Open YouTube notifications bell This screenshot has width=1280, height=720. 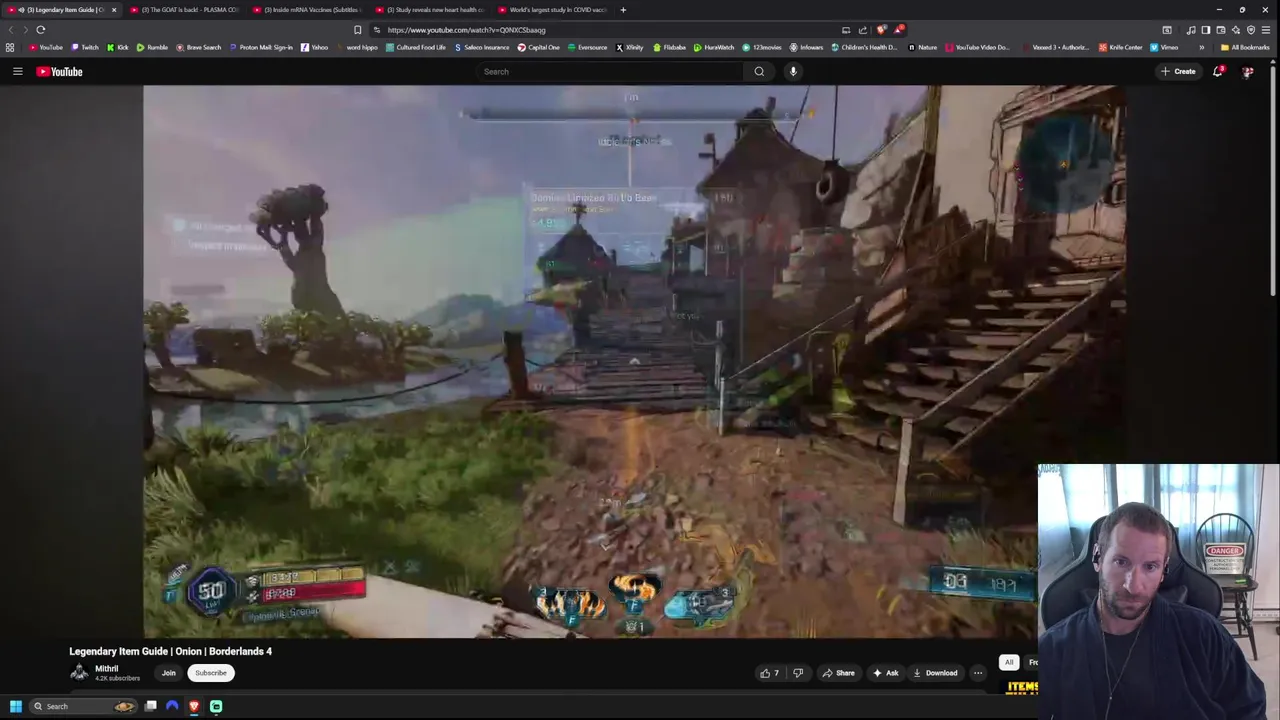click(1218, 71)
